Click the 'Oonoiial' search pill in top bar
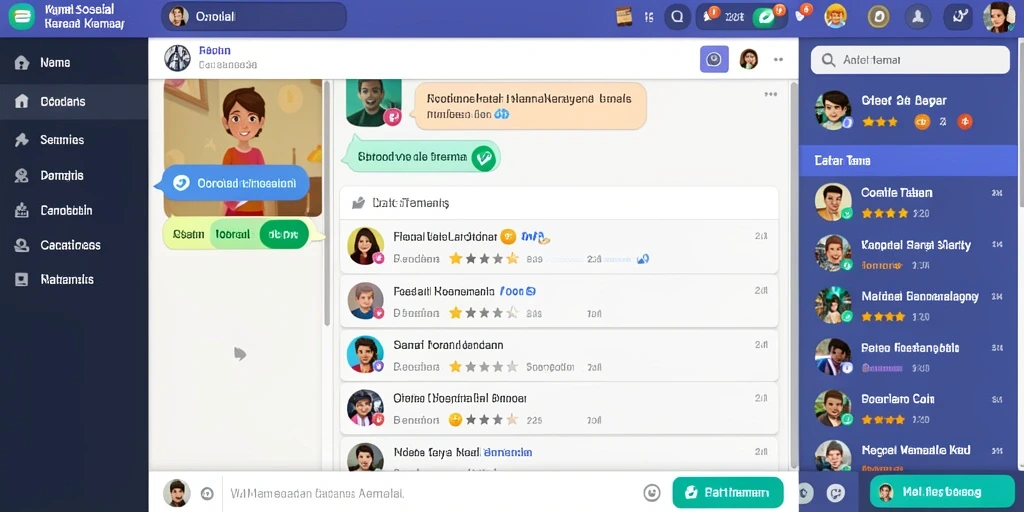 pyautogui.click(x=254, y=16)
